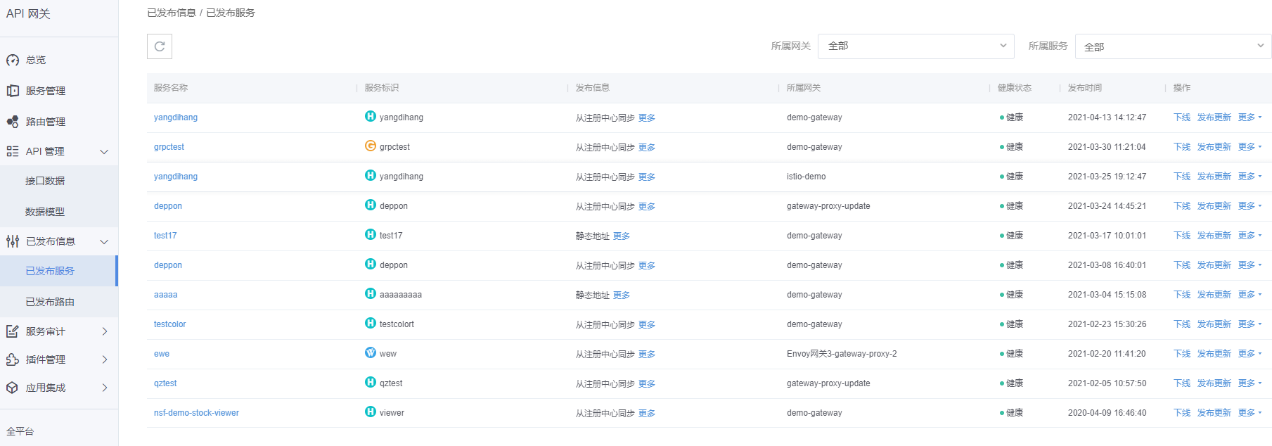This screenshot has height=446, width=1272.
Task: Click the 服务管理 sidebar icon
Action: click(x=13, y=91)
